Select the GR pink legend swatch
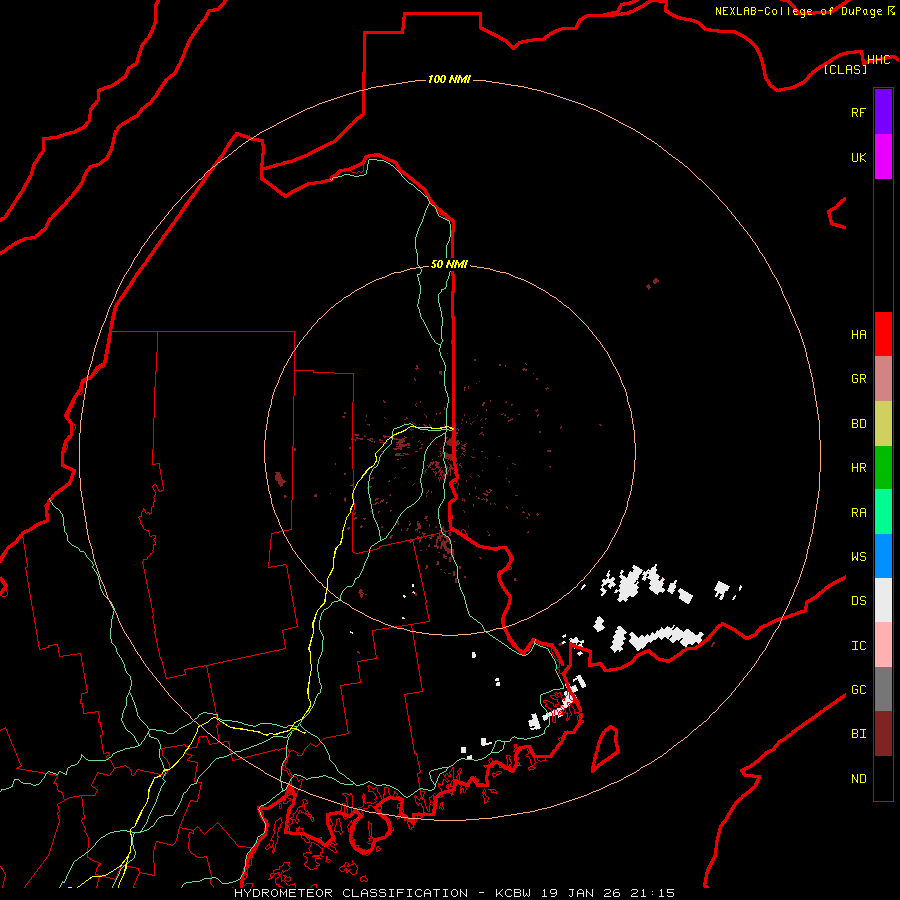The height and width of the screenshot is (900, 900). click(883, 379)
